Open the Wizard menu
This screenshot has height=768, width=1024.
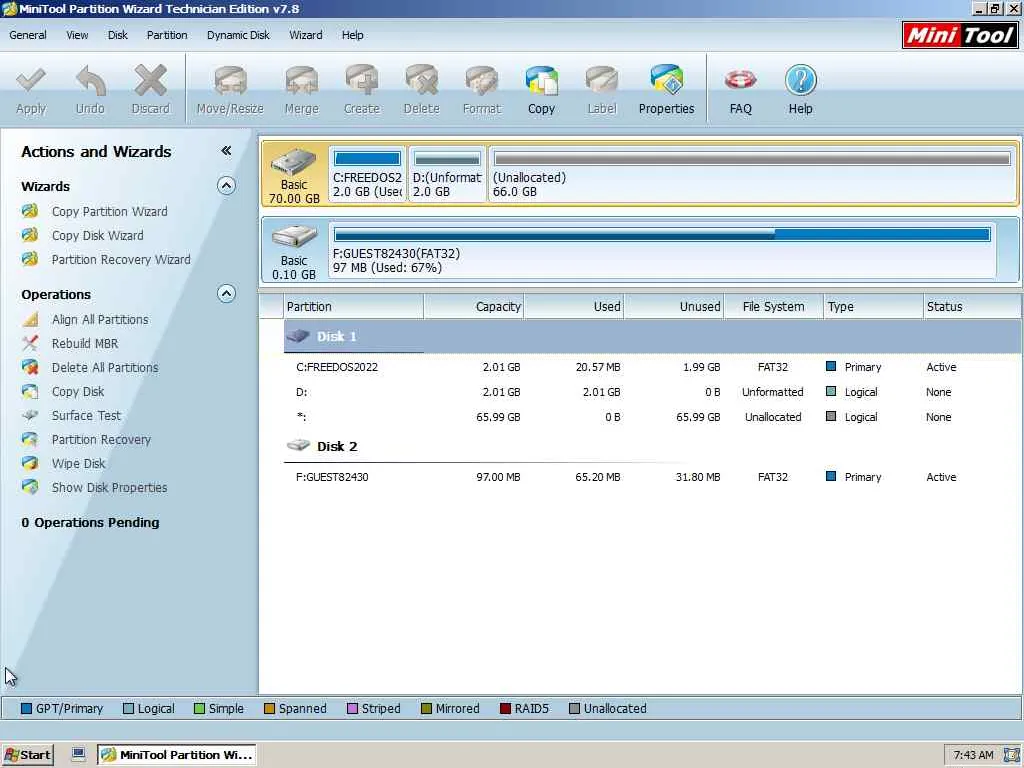tap(306, 35)
